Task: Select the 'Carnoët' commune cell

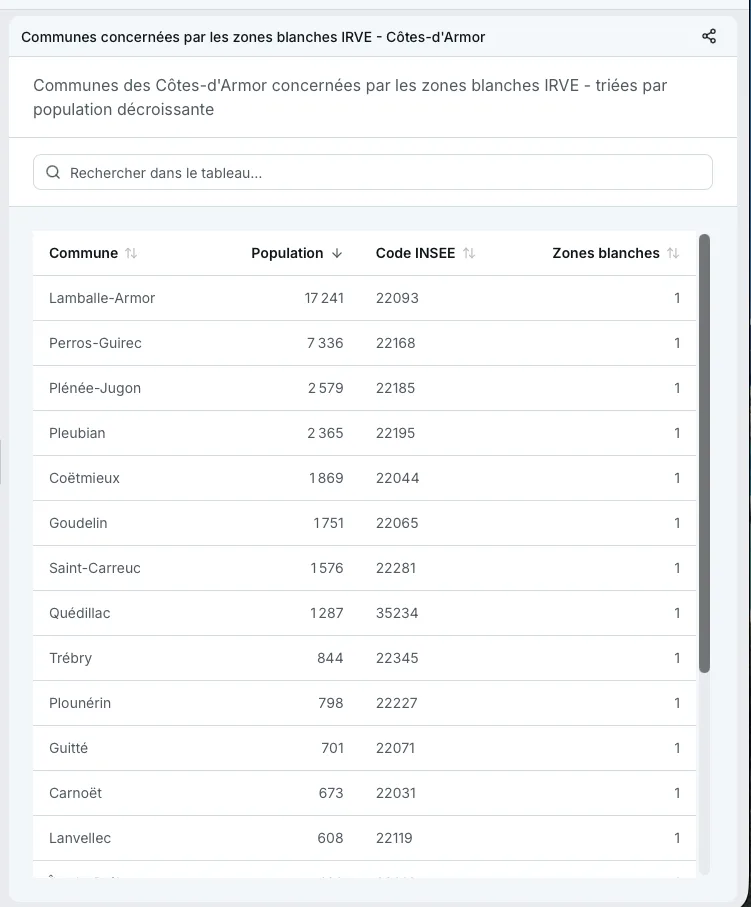Action: click(x=75, y=793)
